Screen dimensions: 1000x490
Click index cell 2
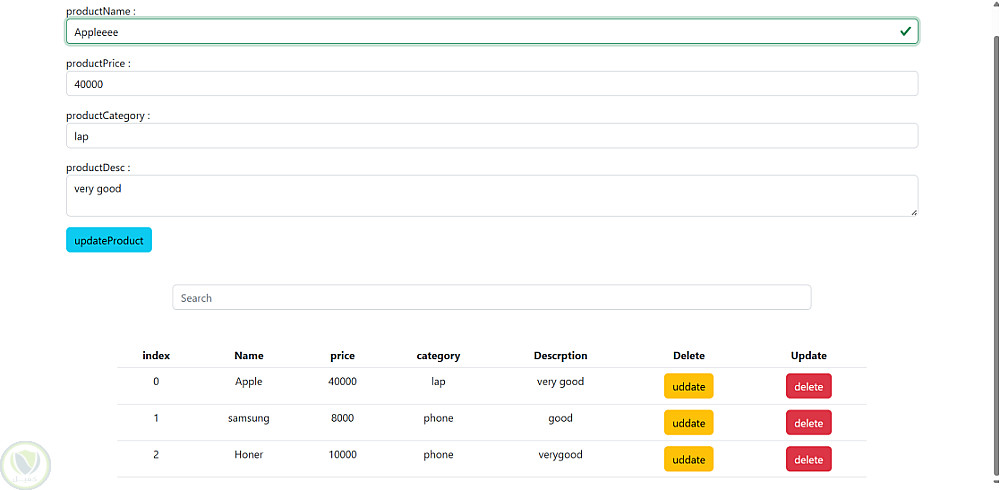(x=156, y=455)
